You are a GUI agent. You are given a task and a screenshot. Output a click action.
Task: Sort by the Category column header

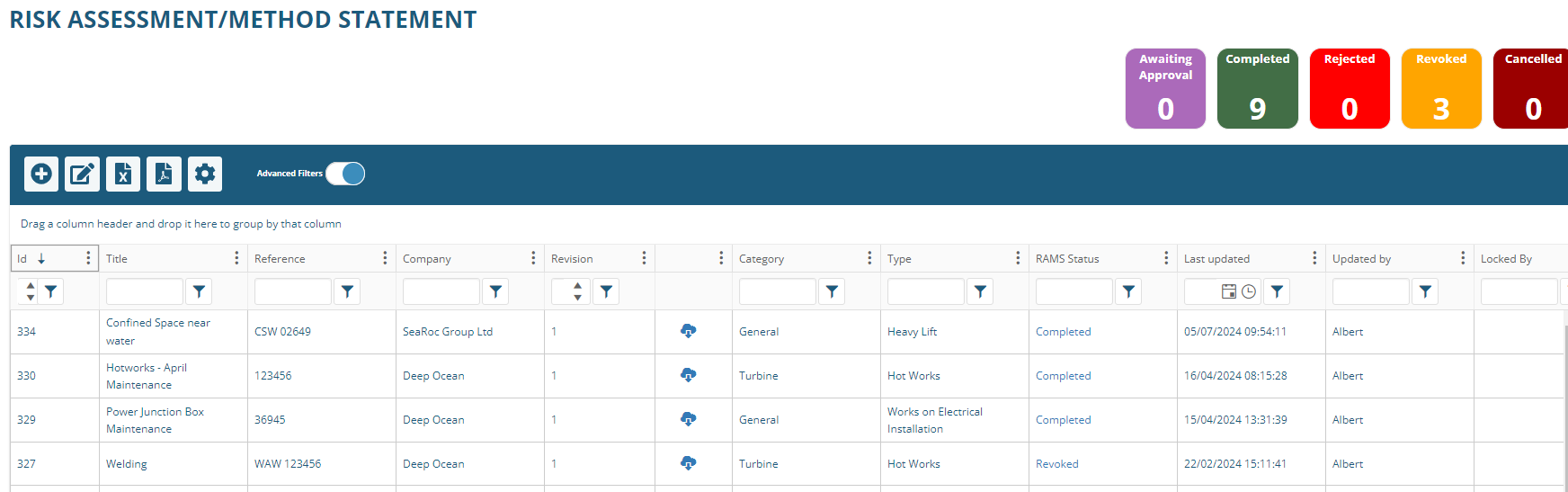762,258
